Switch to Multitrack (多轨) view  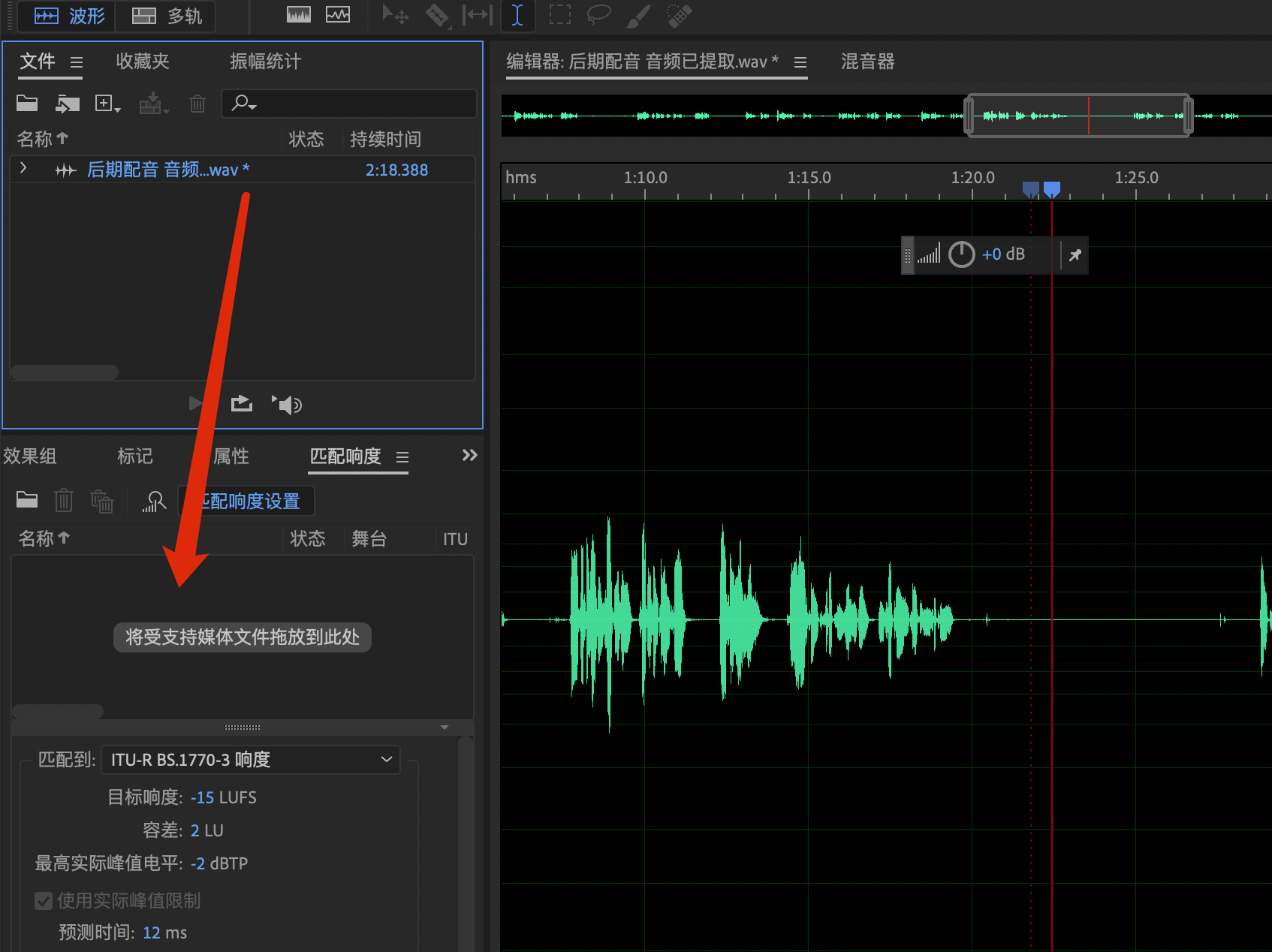(166, 16)
